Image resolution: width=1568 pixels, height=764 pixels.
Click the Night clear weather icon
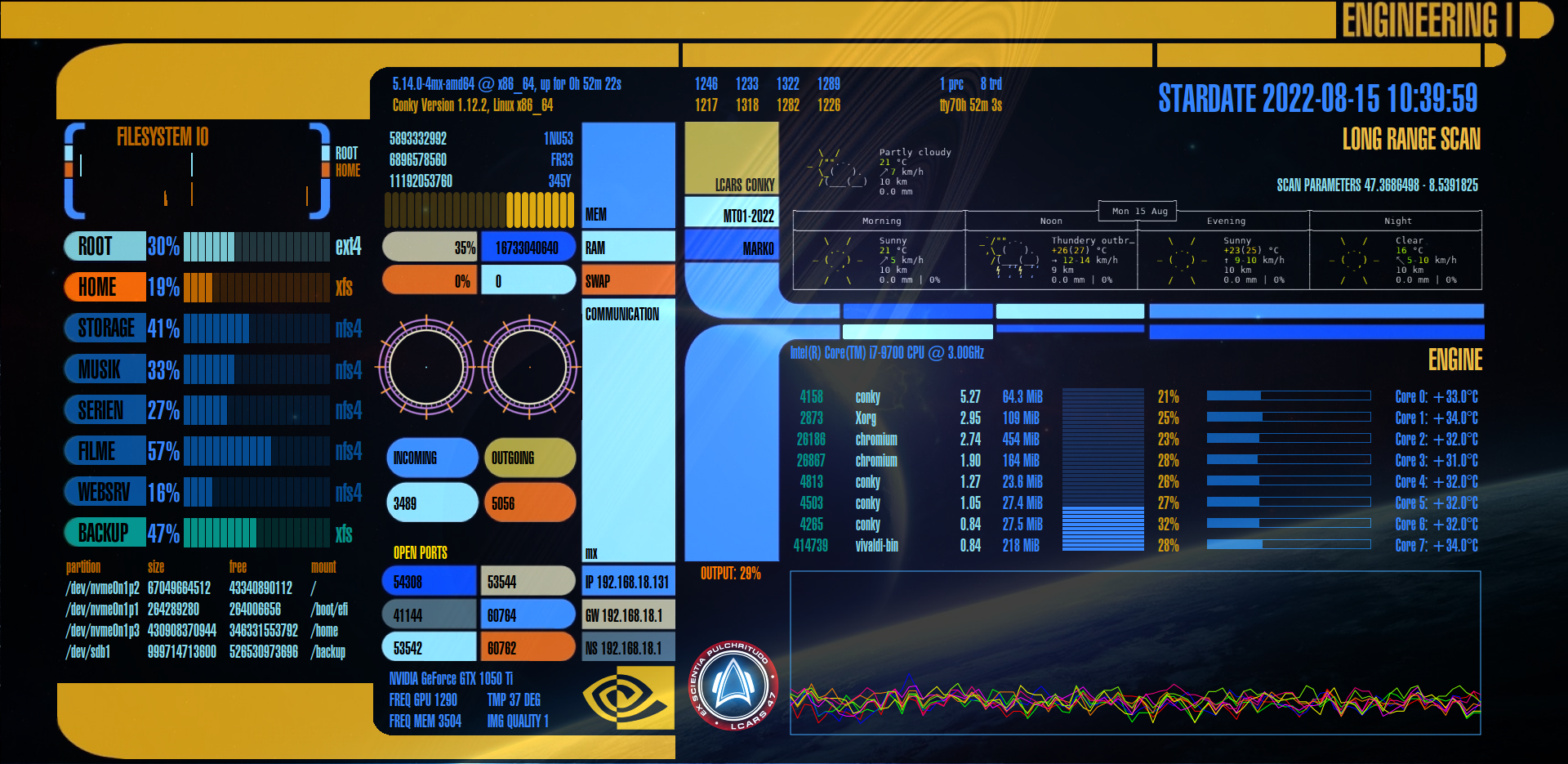click(x=1353, y=261)
